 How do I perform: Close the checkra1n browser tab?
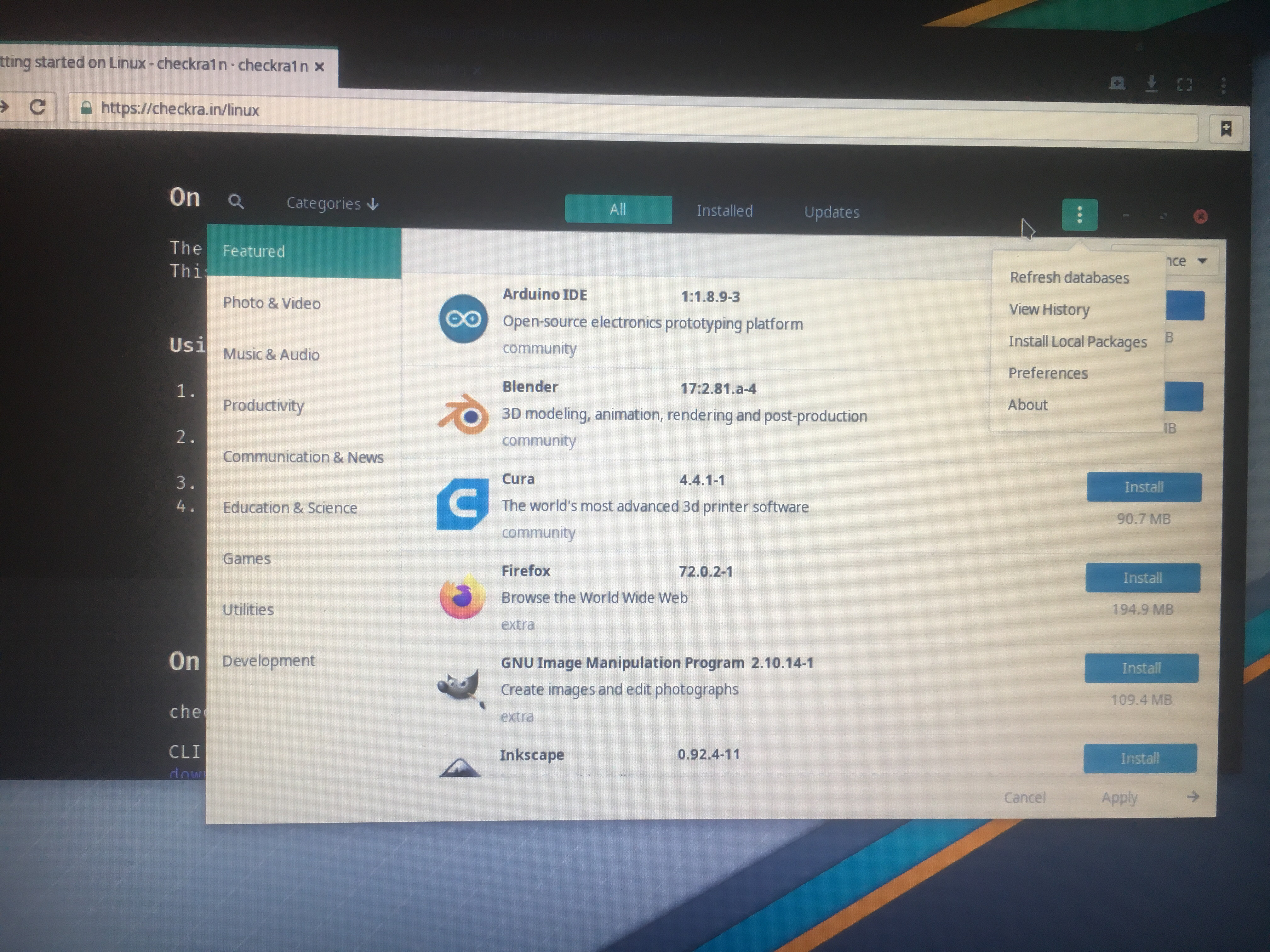(x=320, y=66)
